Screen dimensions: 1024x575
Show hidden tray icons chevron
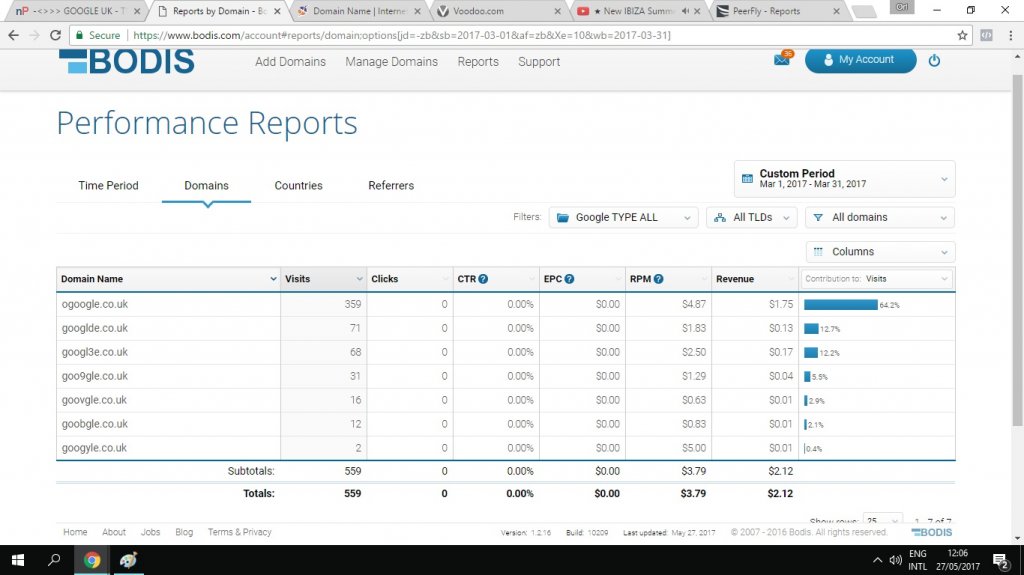tap(877, 560)
